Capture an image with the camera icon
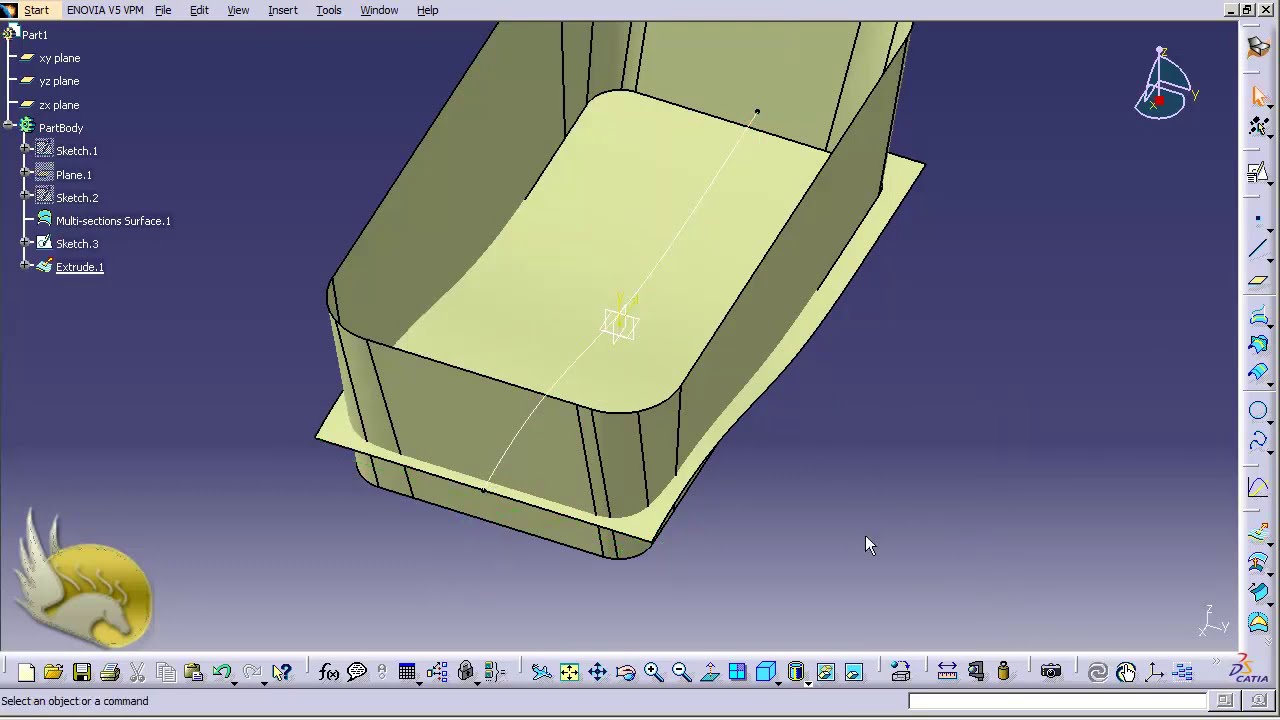Screen dimensions: 1280x720 click(1050, 673)
